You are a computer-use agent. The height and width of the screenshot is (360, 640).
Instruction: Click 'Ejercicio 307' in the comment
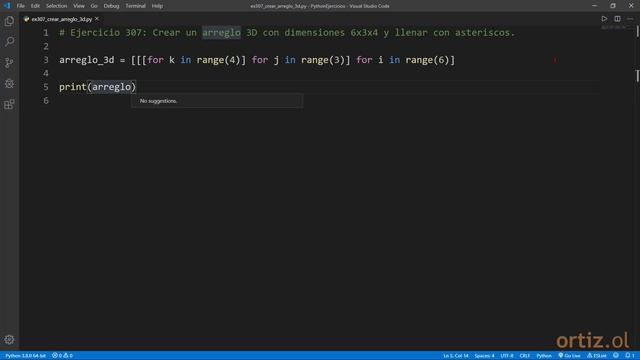pyautogui.click(x=105, y=33)
